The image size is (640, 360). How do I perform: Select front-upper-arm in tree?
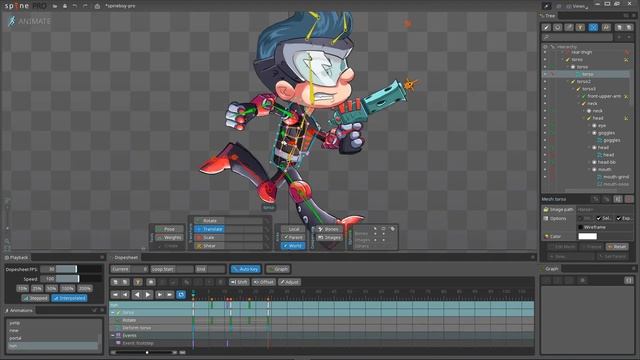pos(604,96)
